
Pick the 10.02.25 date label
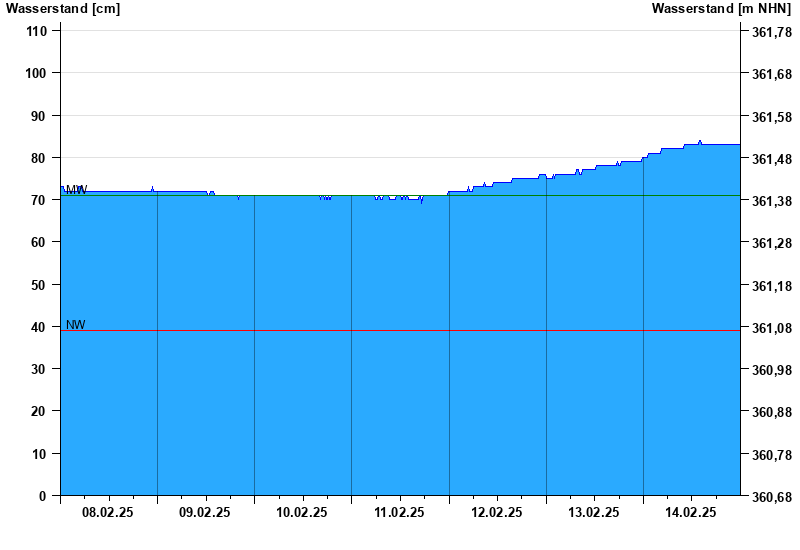[302, 512]
